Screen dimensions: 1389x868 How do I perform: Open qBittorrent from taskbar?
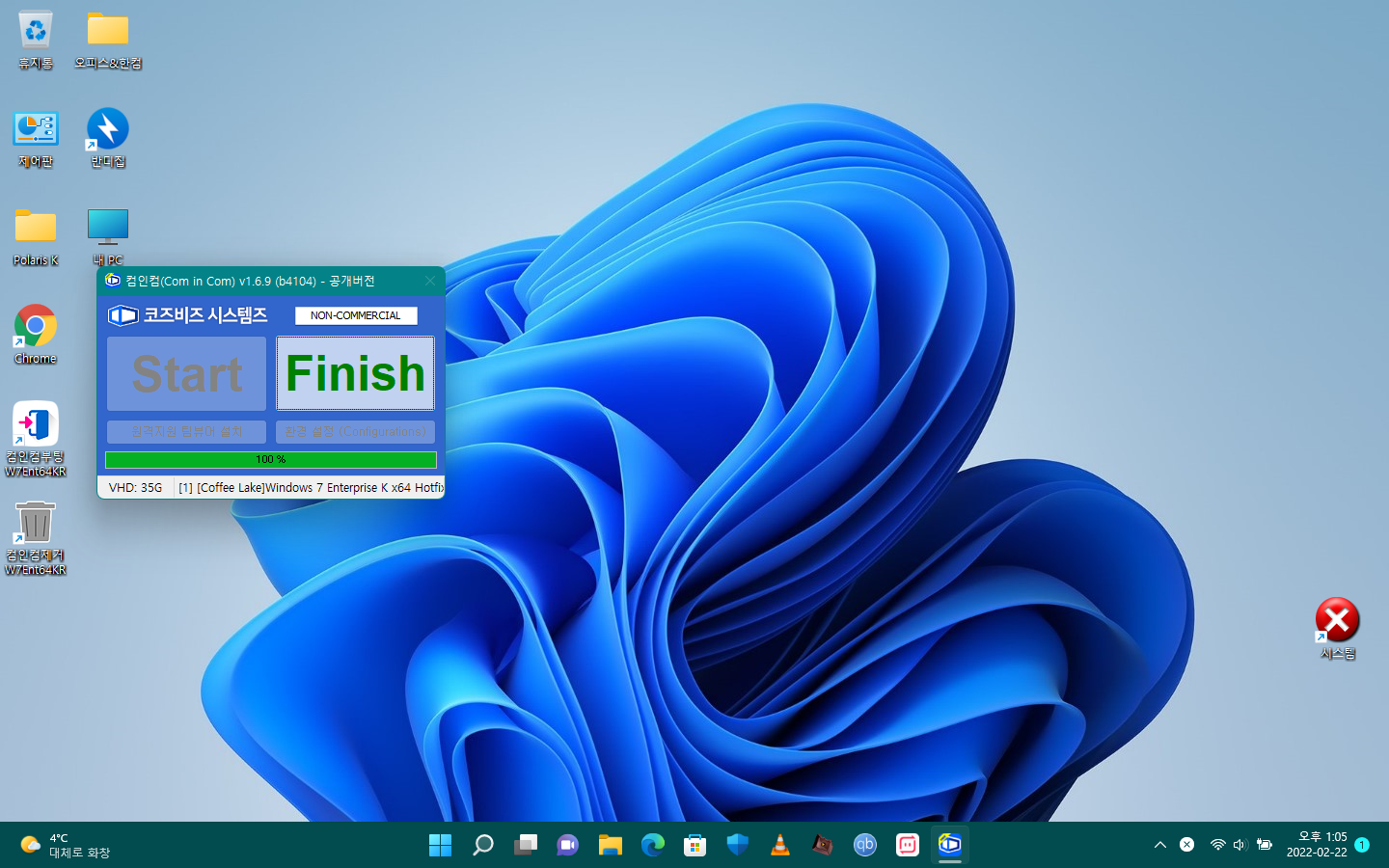(865, 845)
